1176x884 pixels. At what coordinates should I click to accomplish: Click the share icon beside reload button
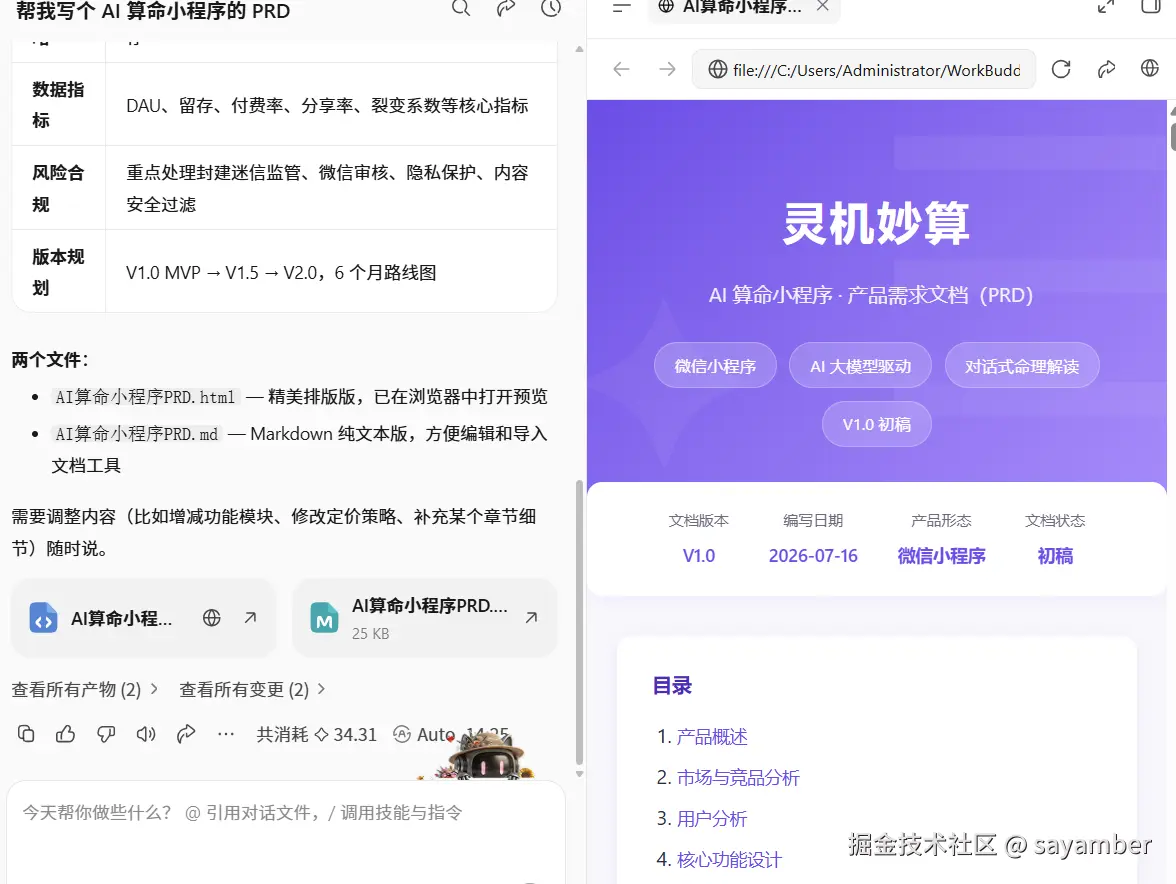tap(1106, 70)
